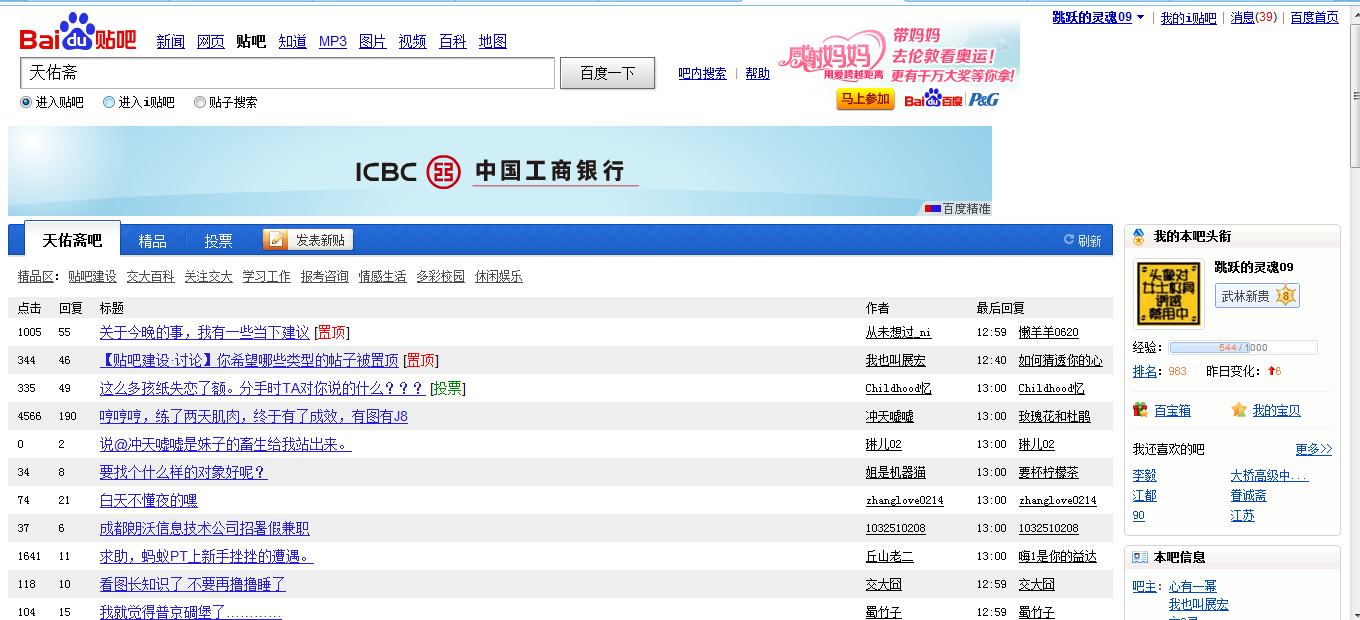Open 帮助 link
Viewport: 1360px width, 620px height.
click(757, 73)
